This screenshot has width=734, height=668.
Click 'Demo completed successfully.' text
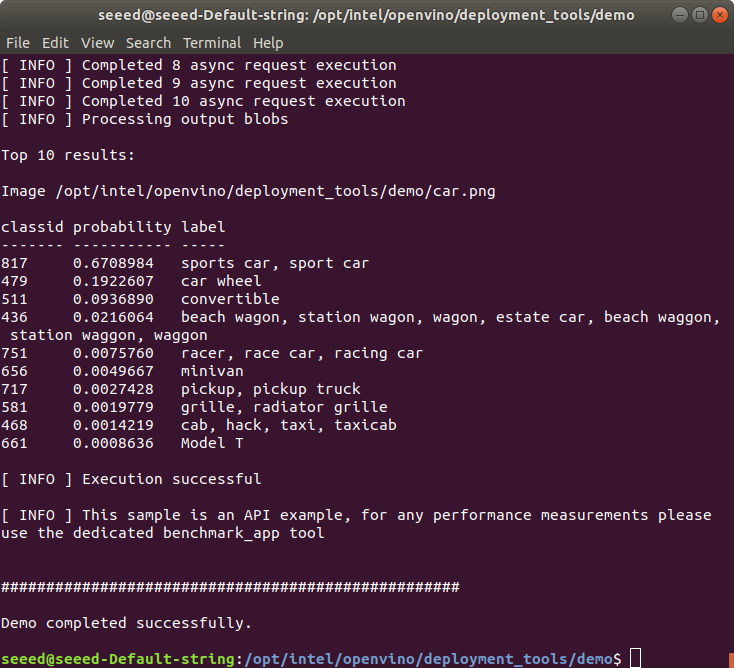coord(126,623)
